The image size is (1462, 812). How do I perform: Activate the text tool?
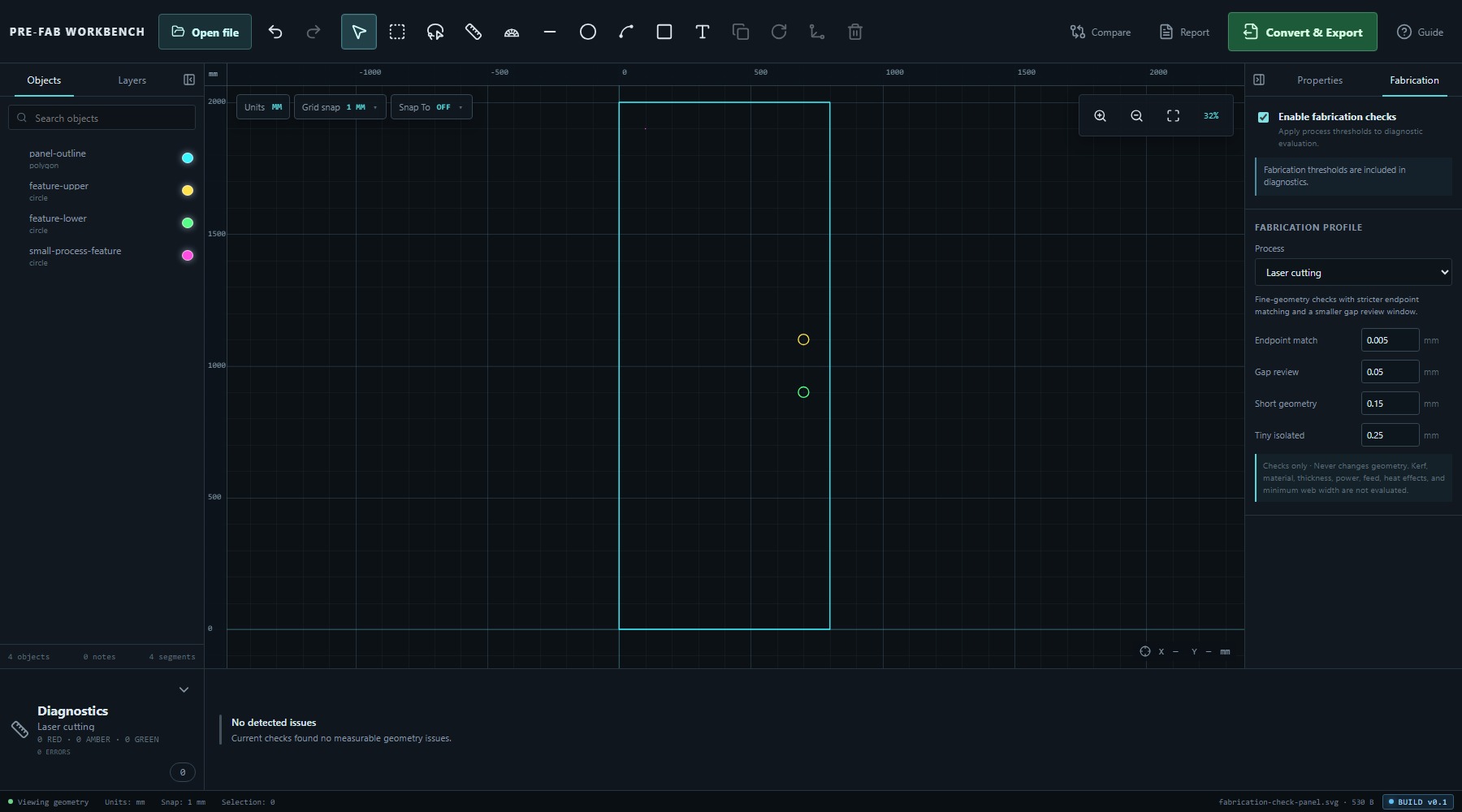703,32
